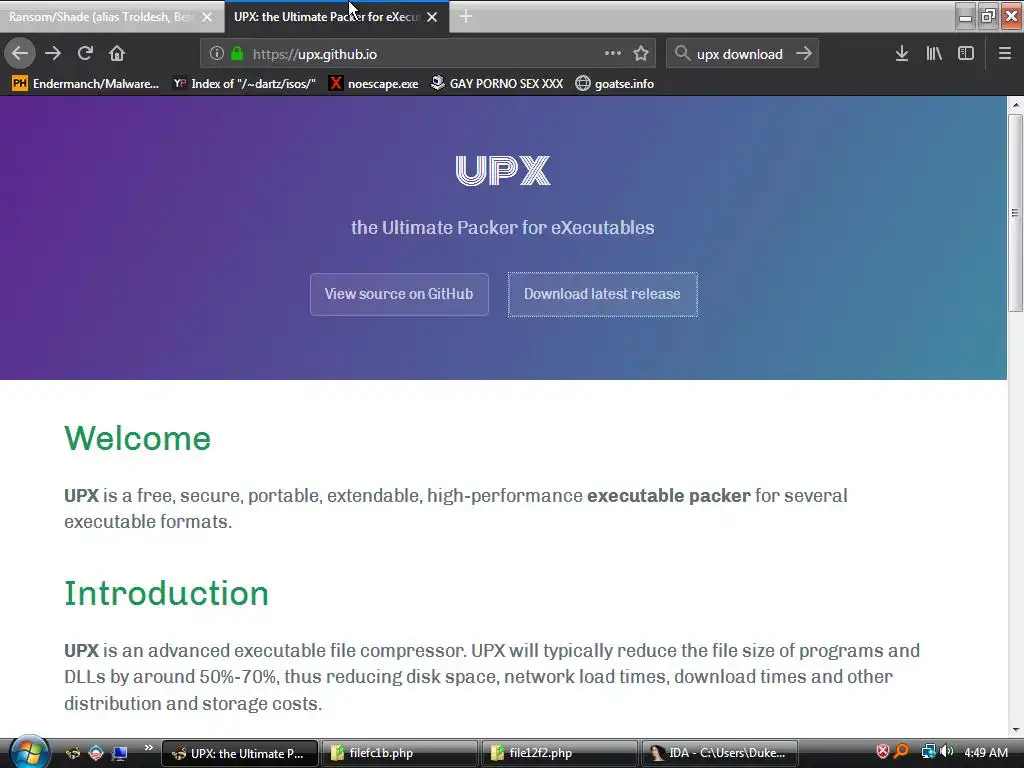Click the first quick launch icon
The height and width of the screenshot is (768, 1024).
[72, 753]
